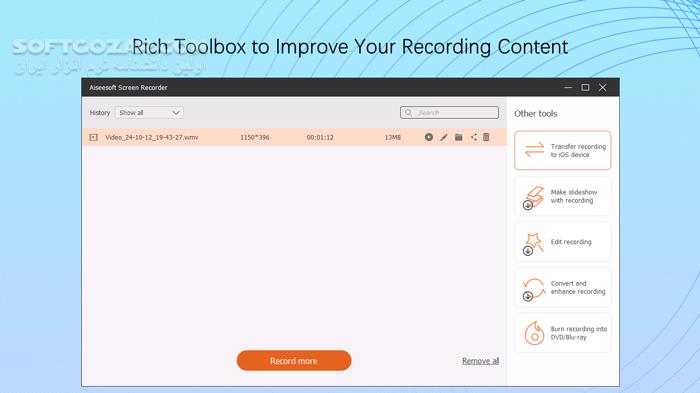Screen dimensions: 700x393
Task: Open the recording's folder location icon
Action: 458,137
